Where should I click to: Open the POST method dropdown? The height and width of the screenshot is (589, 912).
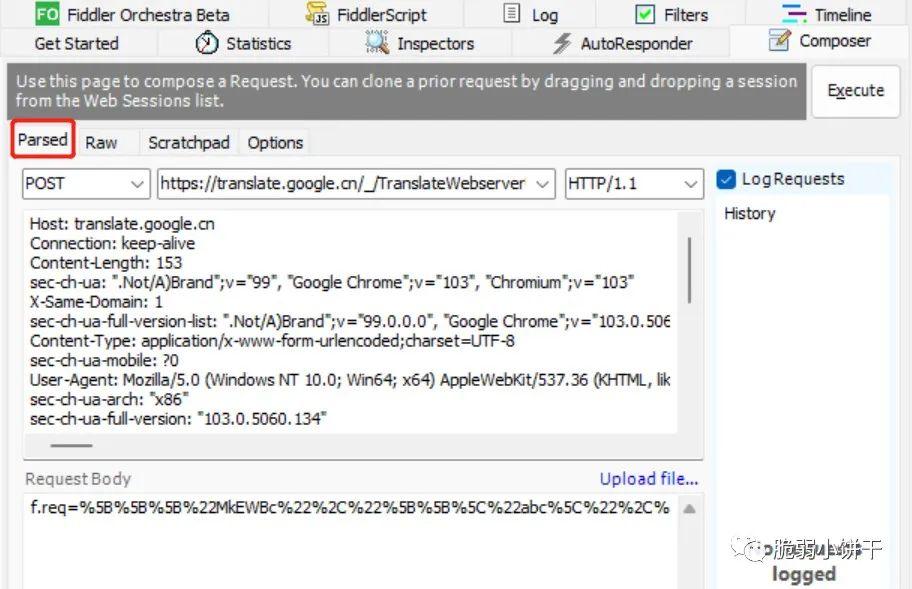(x=86, y=184)
